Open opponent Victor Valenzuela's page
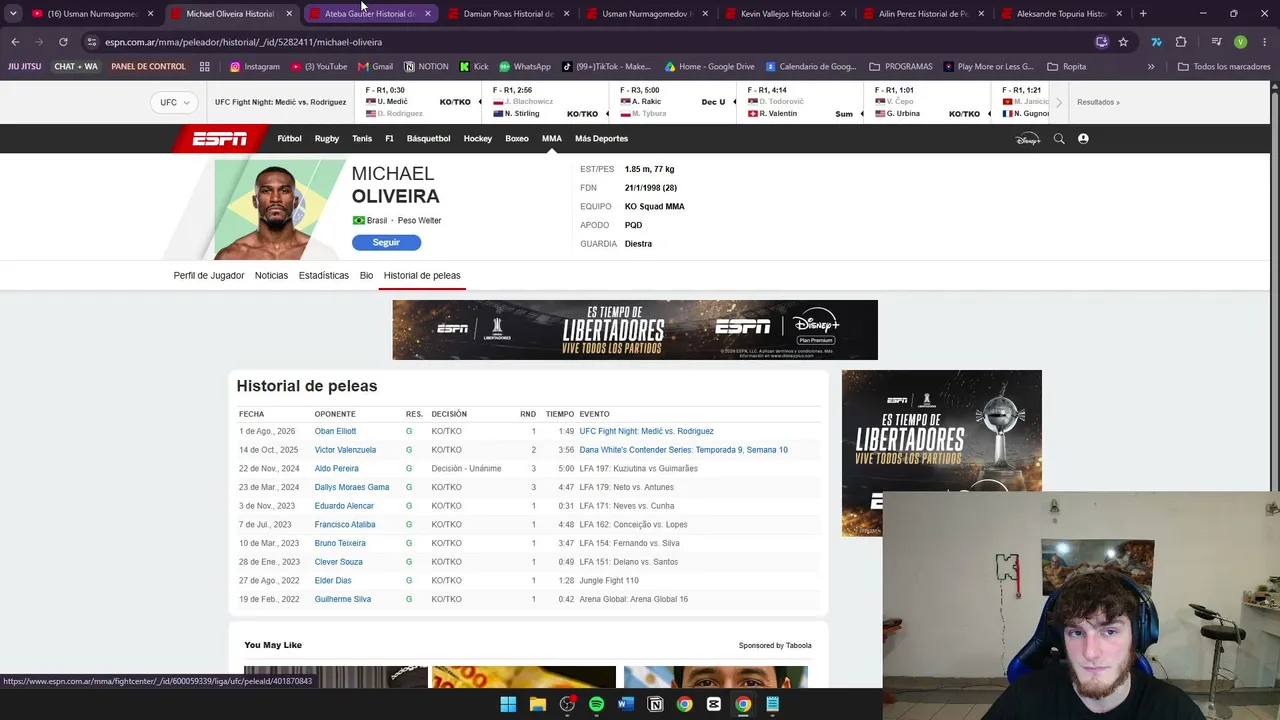The width and height of the screenshot is (1280, 720). point(345,450)
